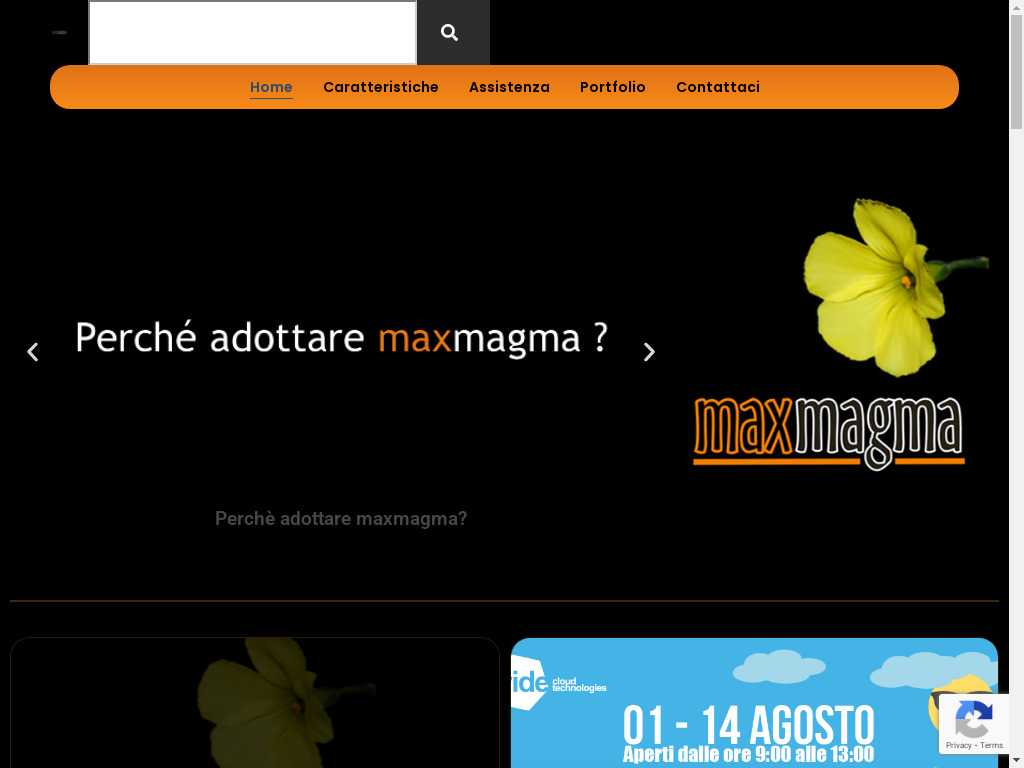Image resolution: width=1024 pixels, height=768 pixels.
Task: Open the reCAPTCHA Terms link
Action: (992, 745)
